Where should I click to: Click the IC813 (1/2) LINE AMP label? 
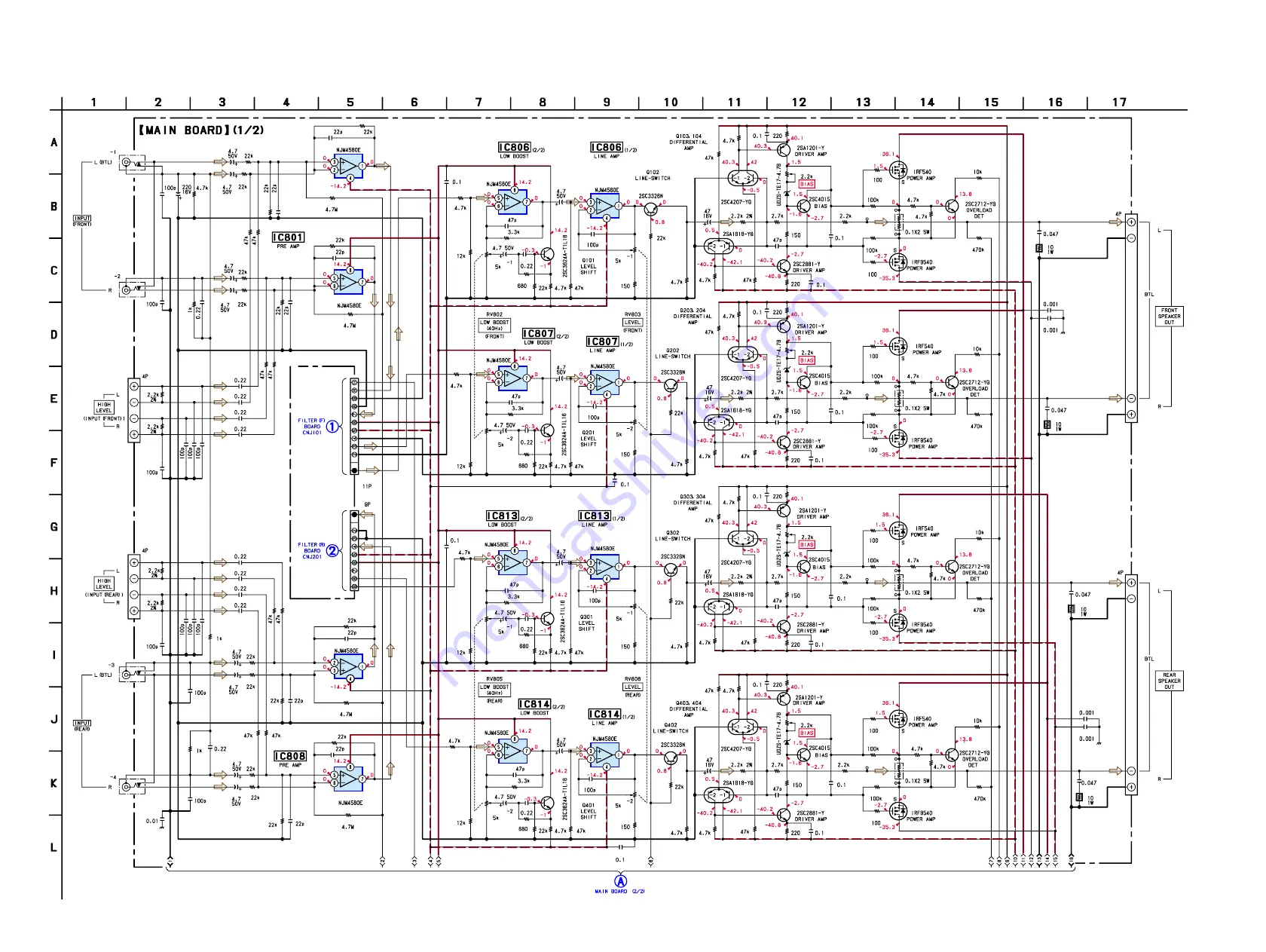tap(601, 519)
